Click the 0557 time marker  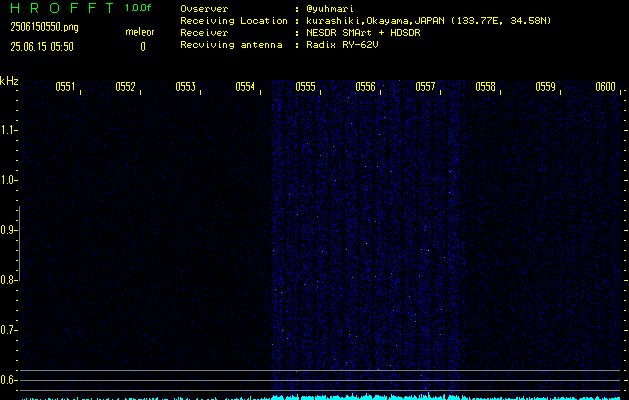425,87
